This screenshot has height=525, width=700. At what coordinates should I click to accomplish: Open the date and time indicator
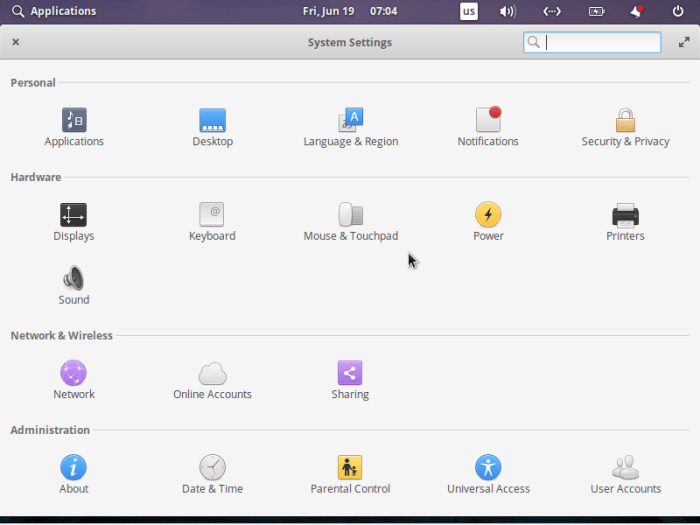click(350, 11)
